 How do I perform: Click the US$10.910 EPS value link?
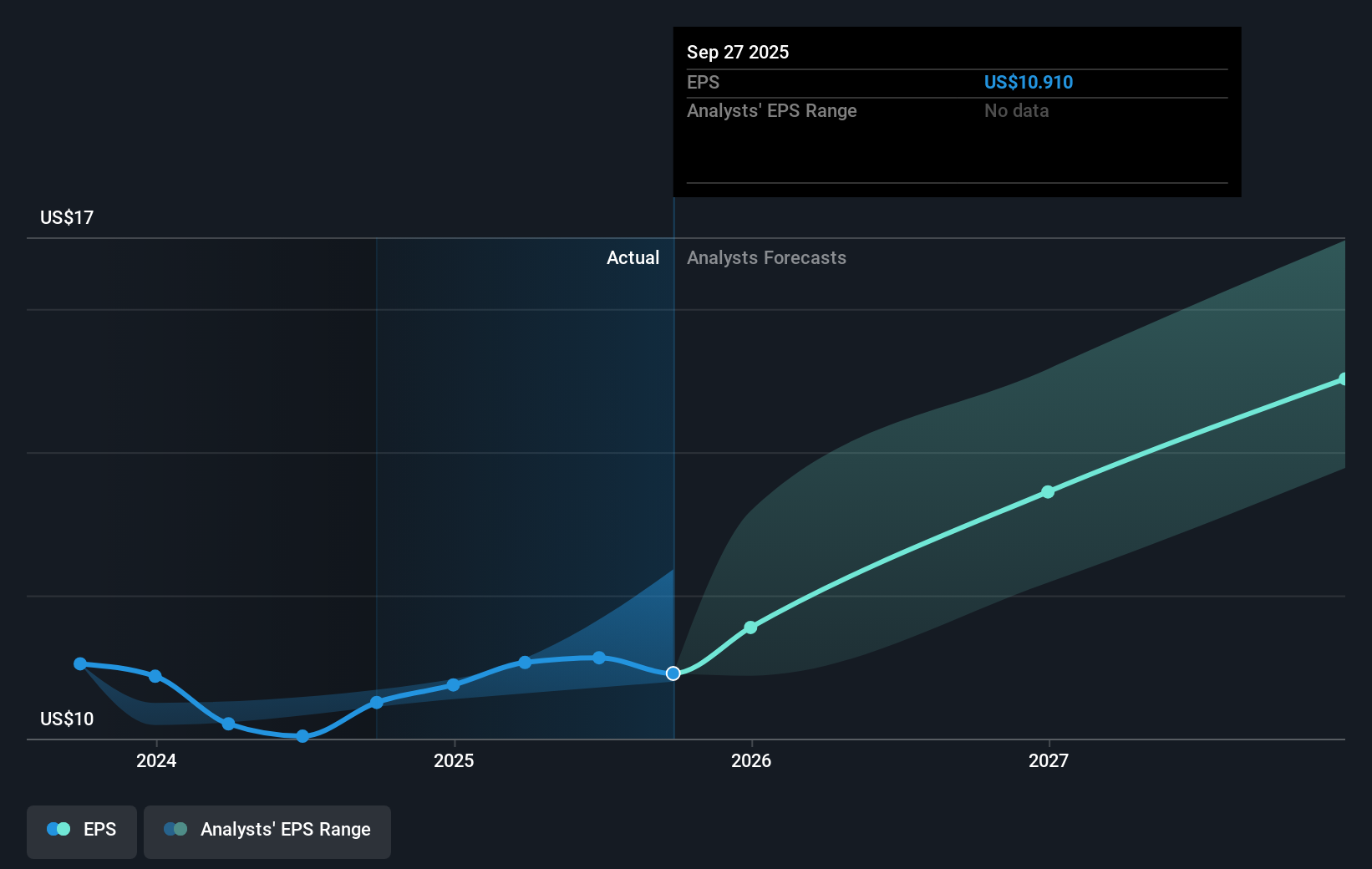pos(1029,82)
